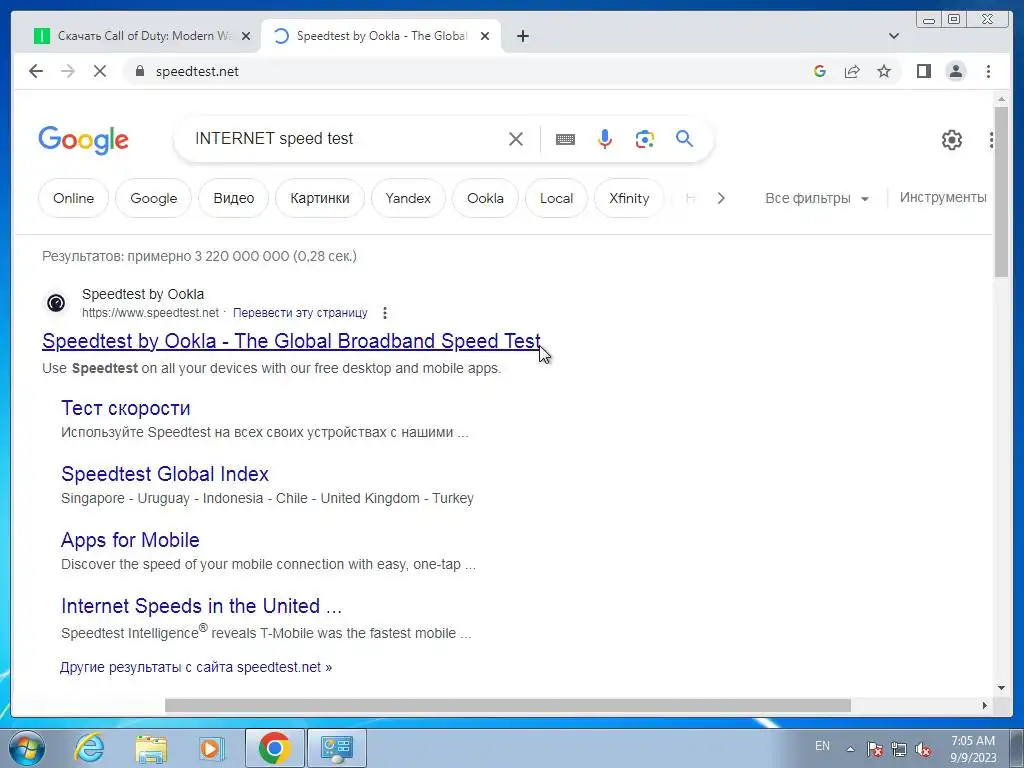The width and height of the screenshot is (1024, 768).
Task: Close the Speedtest by Ookla tab
Action: point(485,36)
